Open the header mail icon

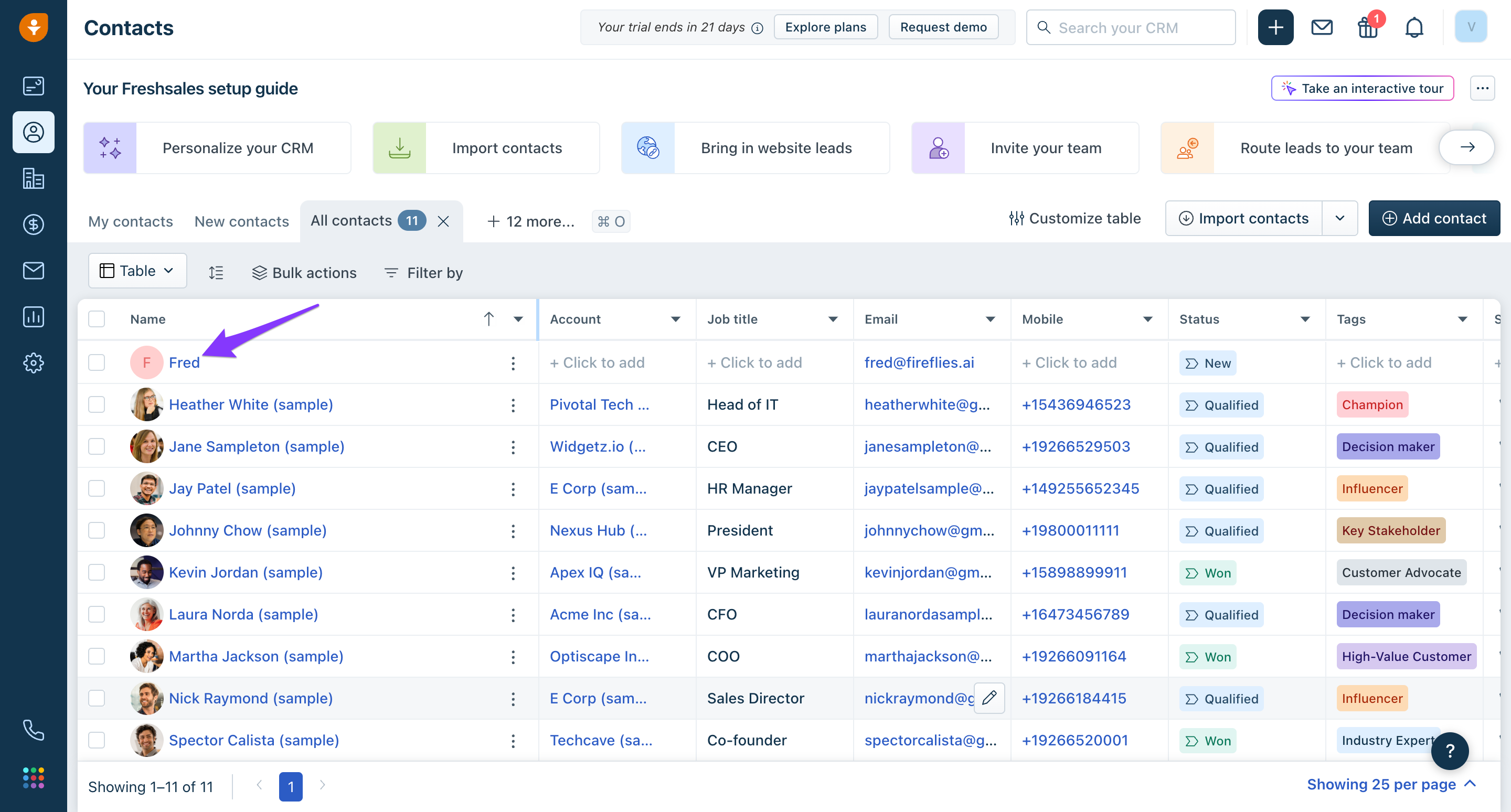pyautogui.click(x=1322, y=27)
